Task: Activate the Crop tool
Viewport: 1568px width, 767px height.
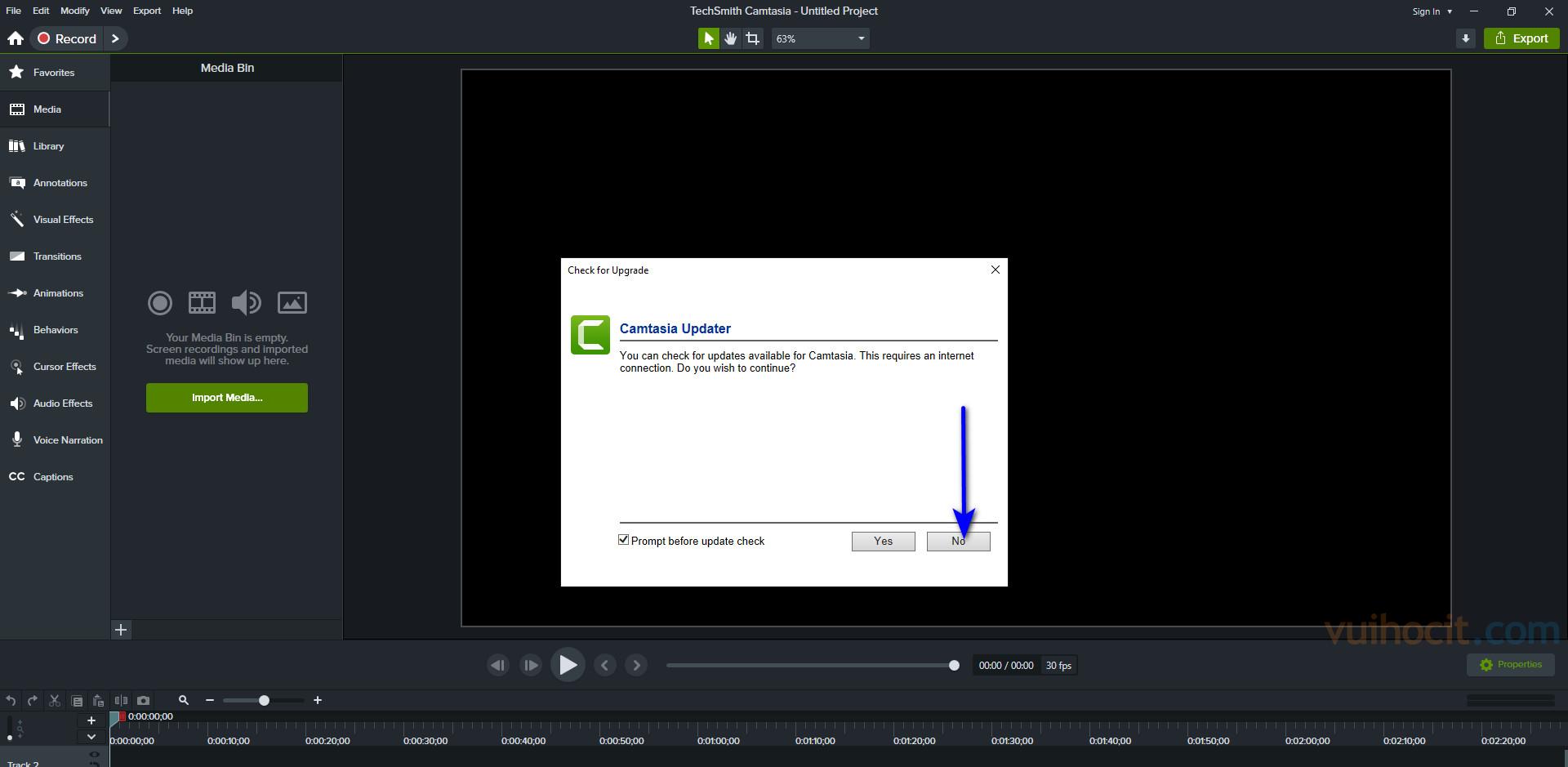Action: [753, 38]
